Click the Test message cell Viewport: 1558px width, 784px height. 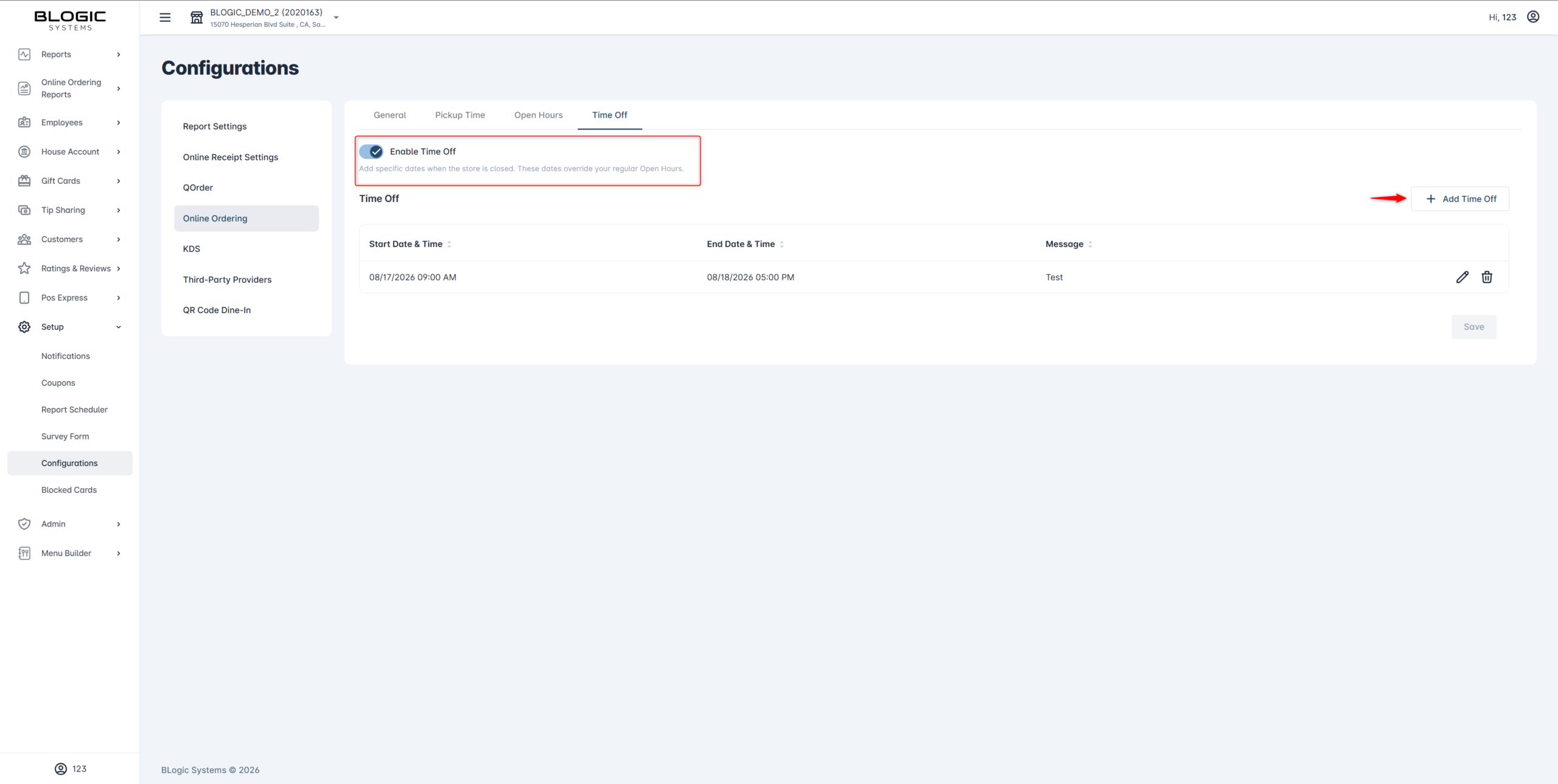[x=1054, y=277]
